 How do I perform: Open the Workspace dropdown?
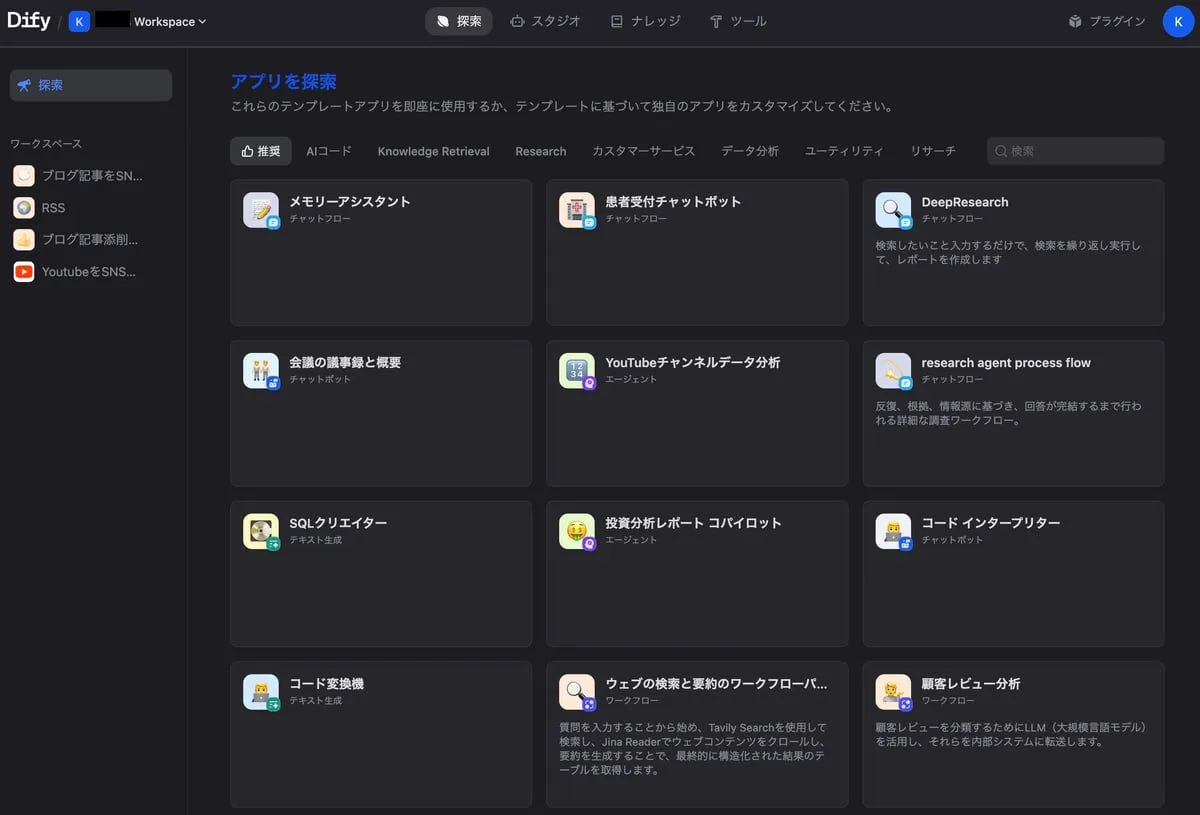pyautogui.click(x=169, y=22)
